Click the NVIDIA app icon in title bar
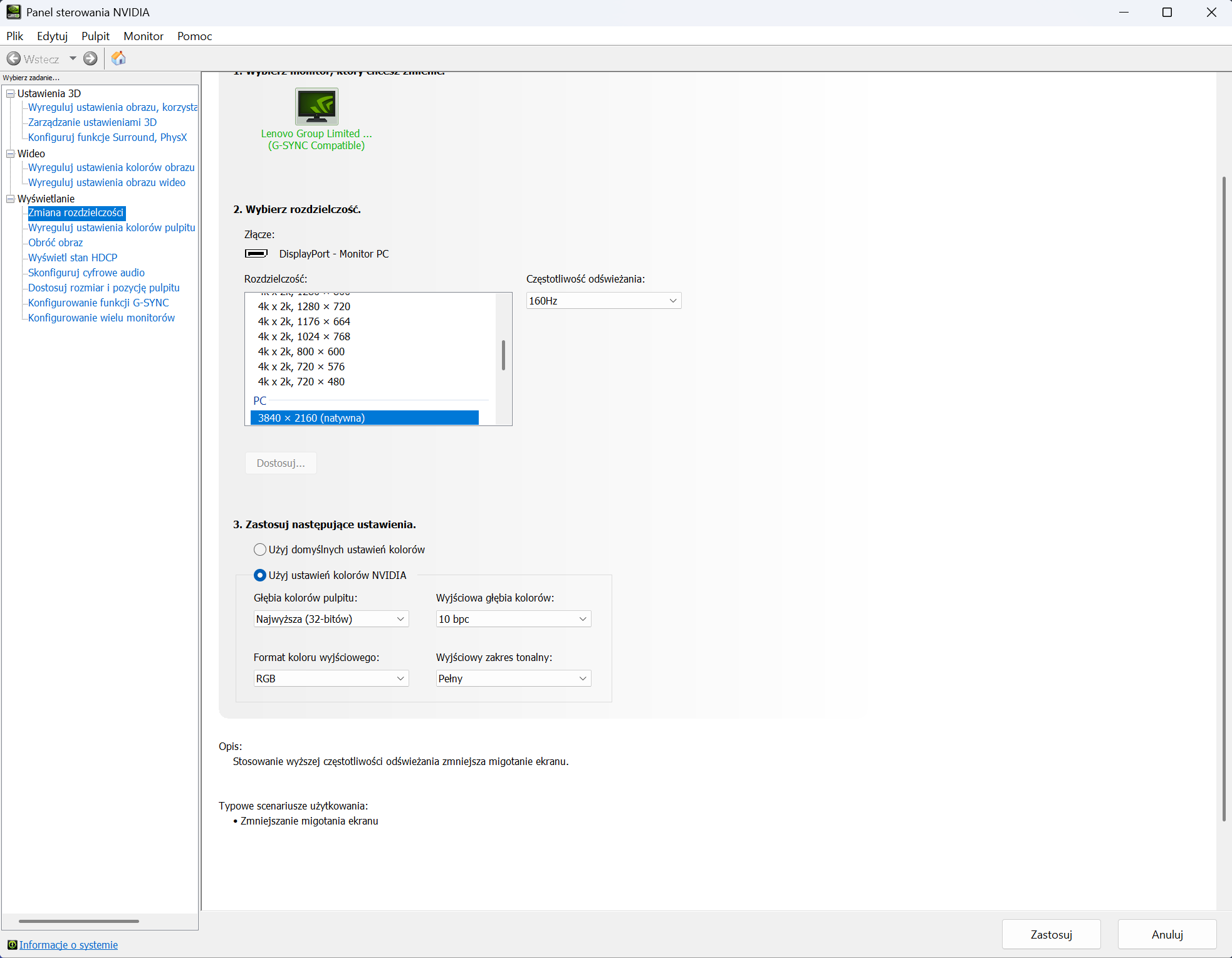 (x=13, y=12)
